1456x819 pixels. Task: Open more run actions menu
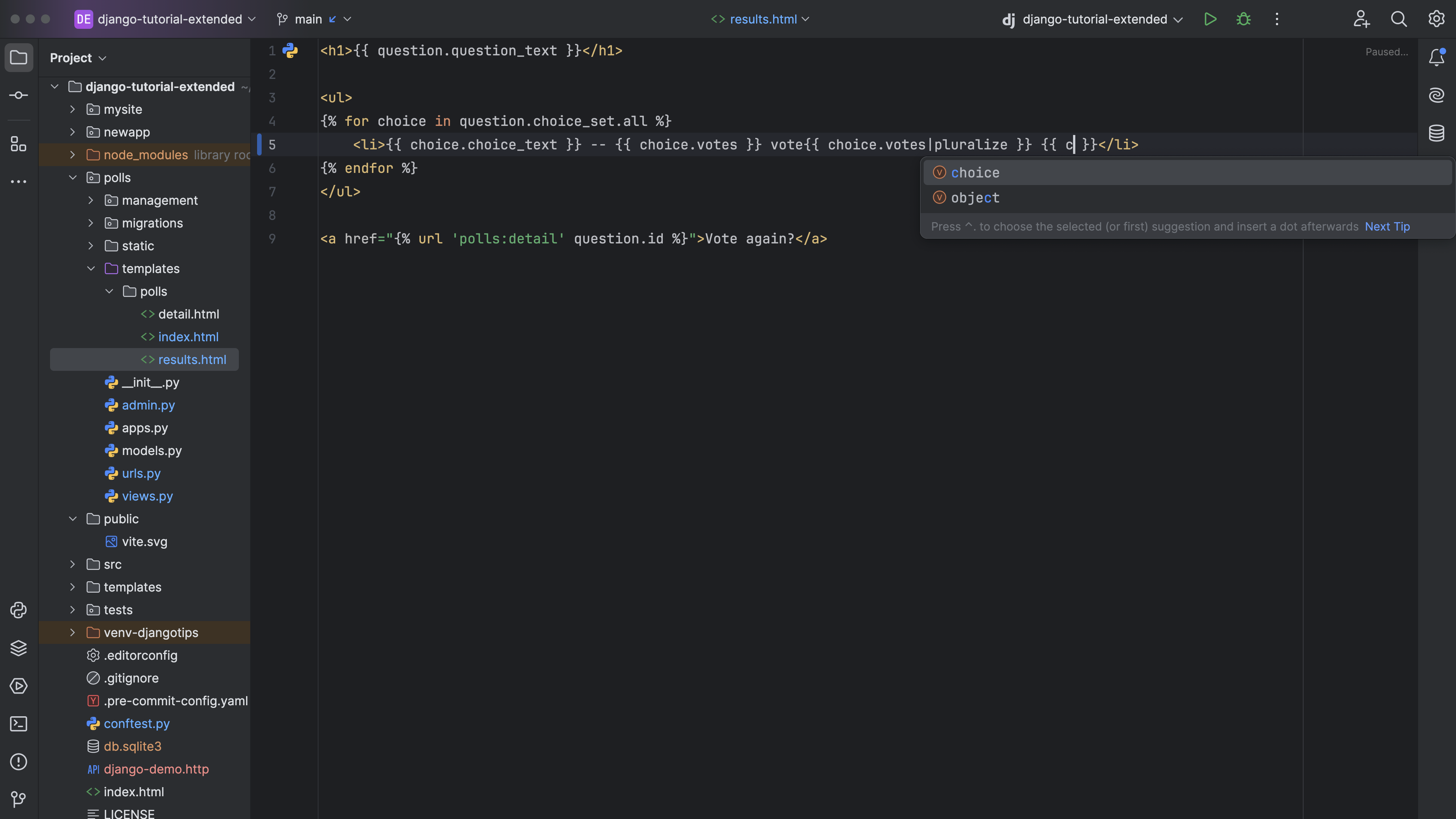click(x=1277, y=19)
